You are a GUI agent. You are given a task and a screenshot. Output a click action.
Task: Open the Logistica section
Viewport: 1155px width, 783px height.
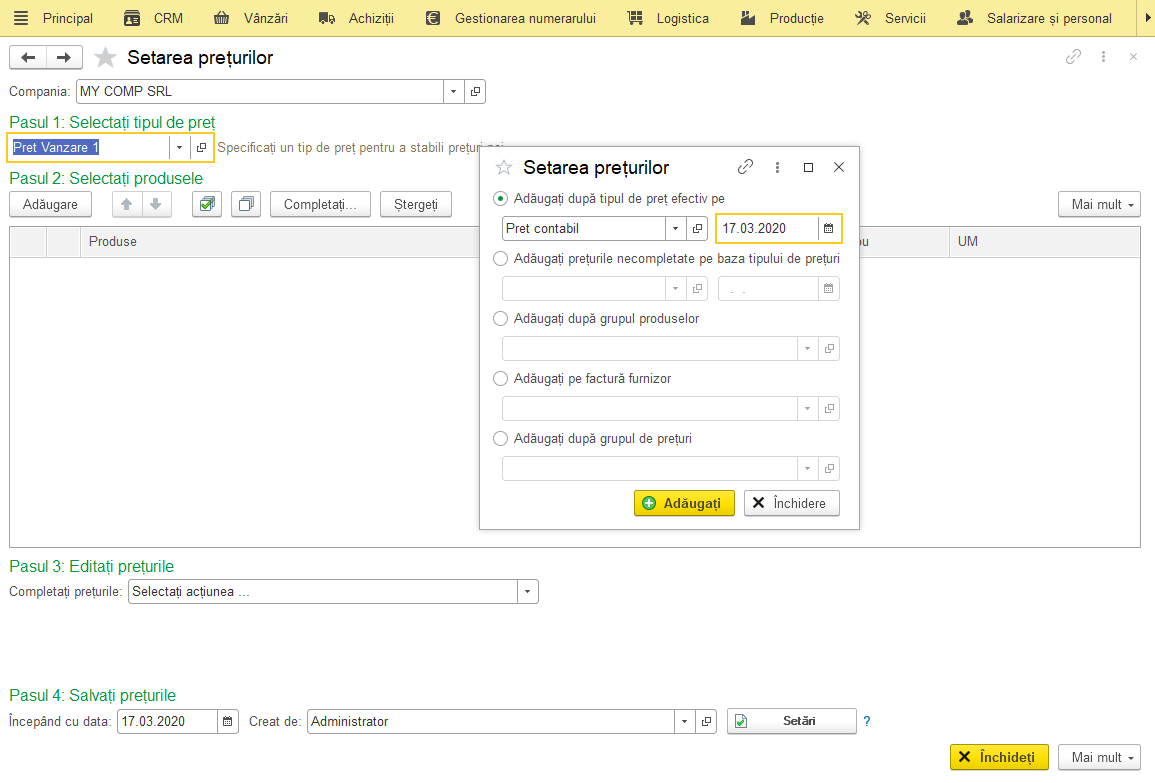click(x=668, y=18)
